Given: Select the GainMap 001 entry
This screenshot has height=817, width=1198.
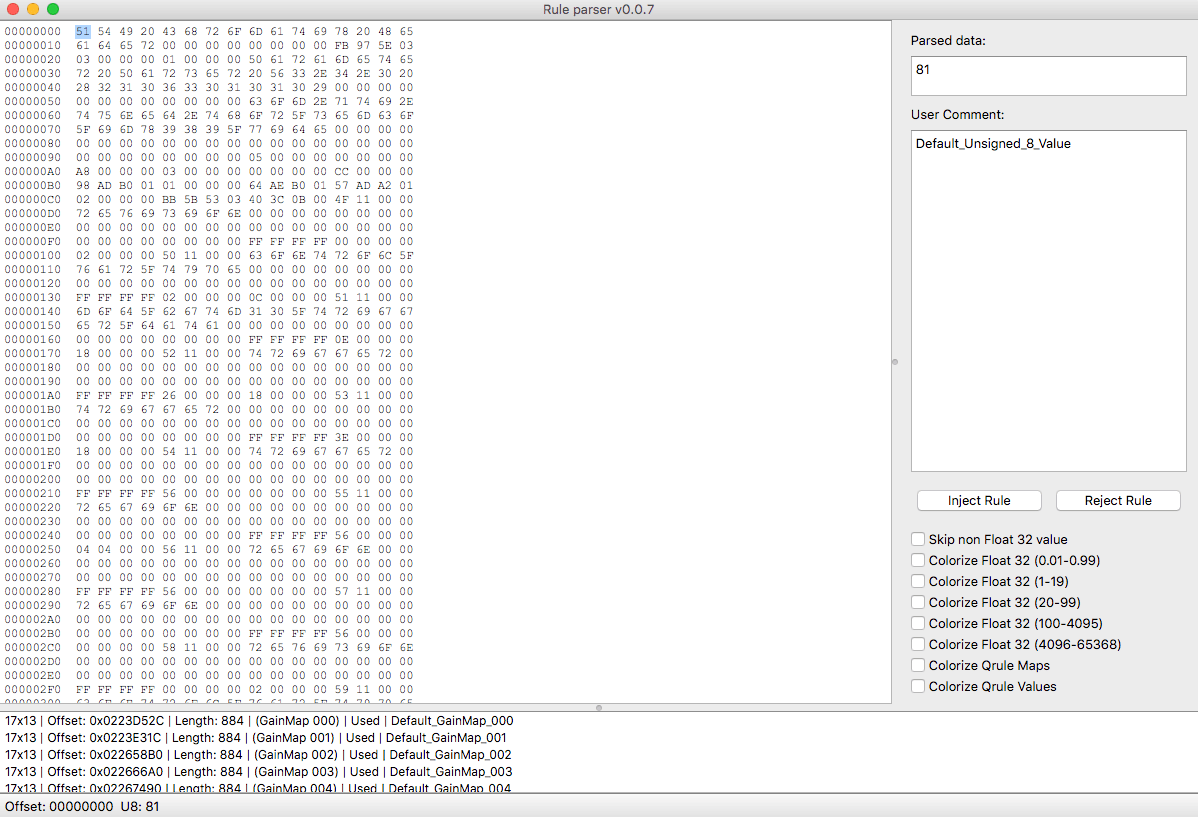Looking at the screenshot, I should tap(260, 738).
